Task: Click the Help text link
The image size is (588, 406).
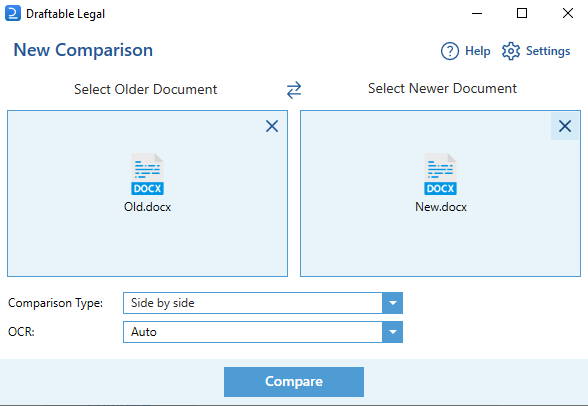Action: coord(477,51)
